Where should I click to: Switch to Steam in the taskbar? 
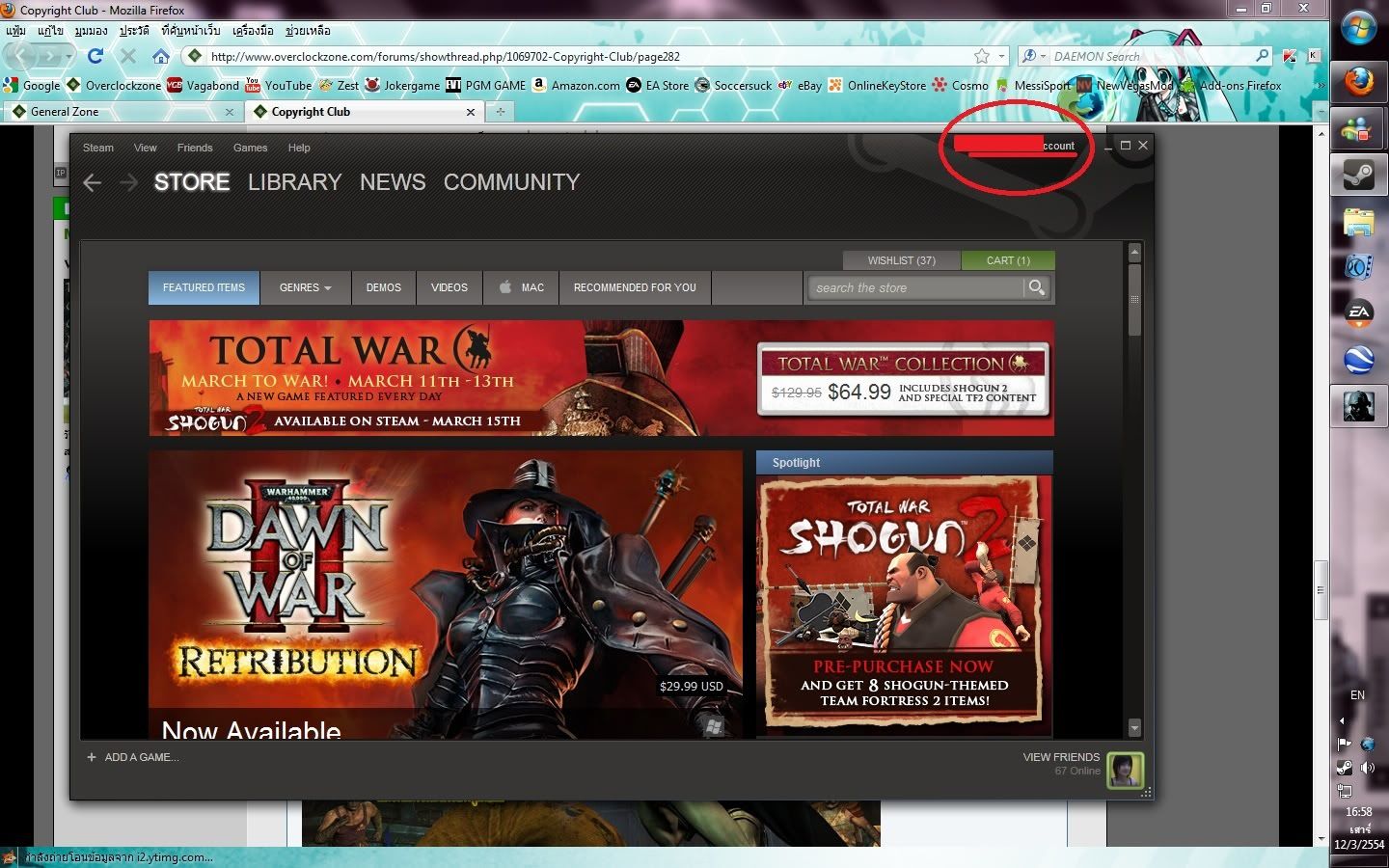tap(1358, 175)
